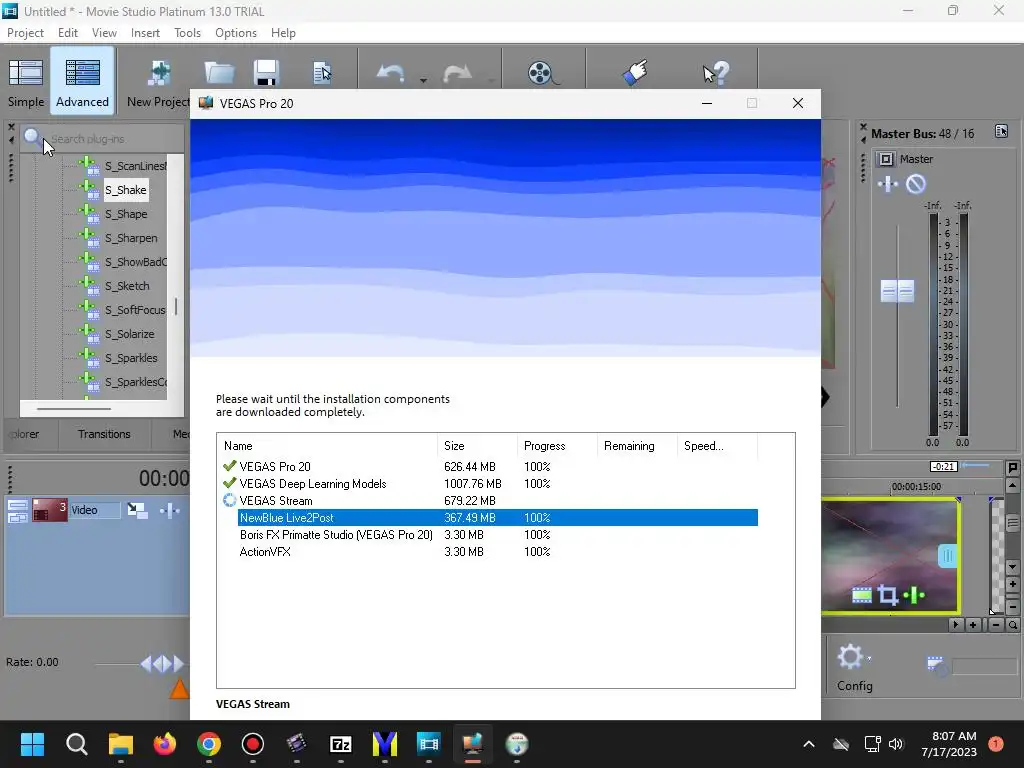Switch to Simple mode in Movie Studio
The width and height of the screenshot is (1024, 768).
point(25,82)
